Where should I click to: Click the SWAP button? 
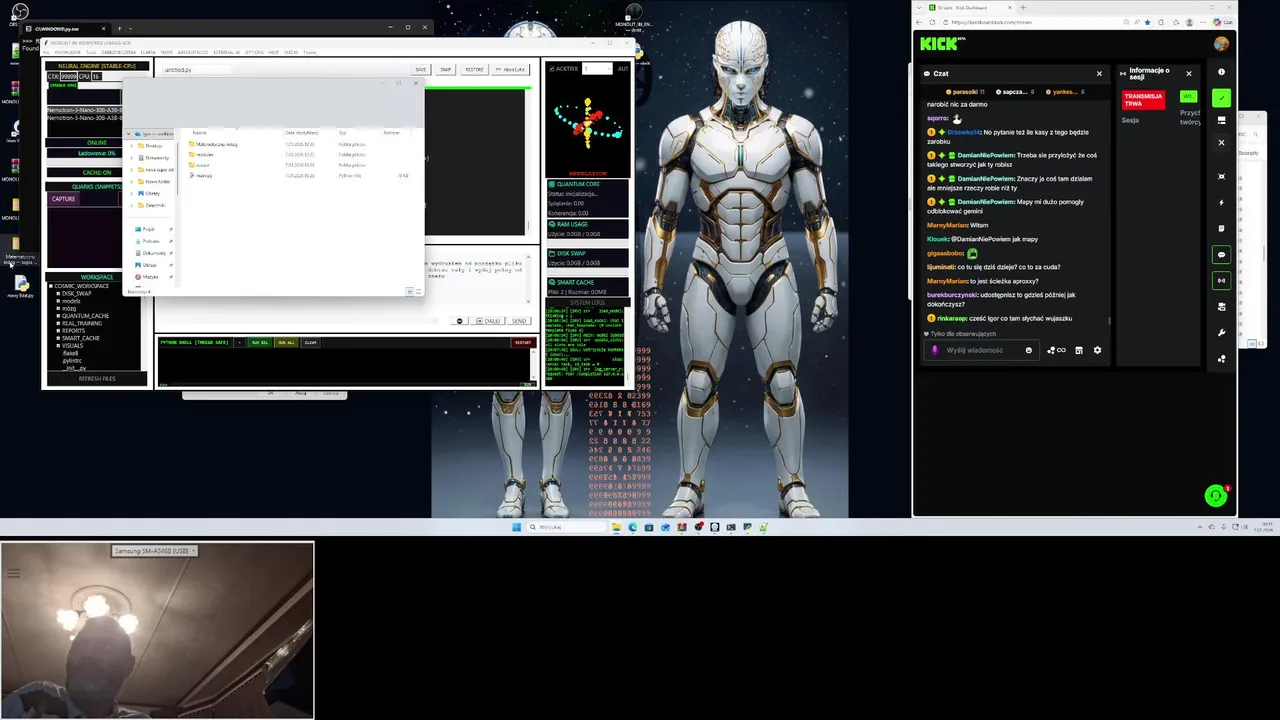[x=445, y=69]
